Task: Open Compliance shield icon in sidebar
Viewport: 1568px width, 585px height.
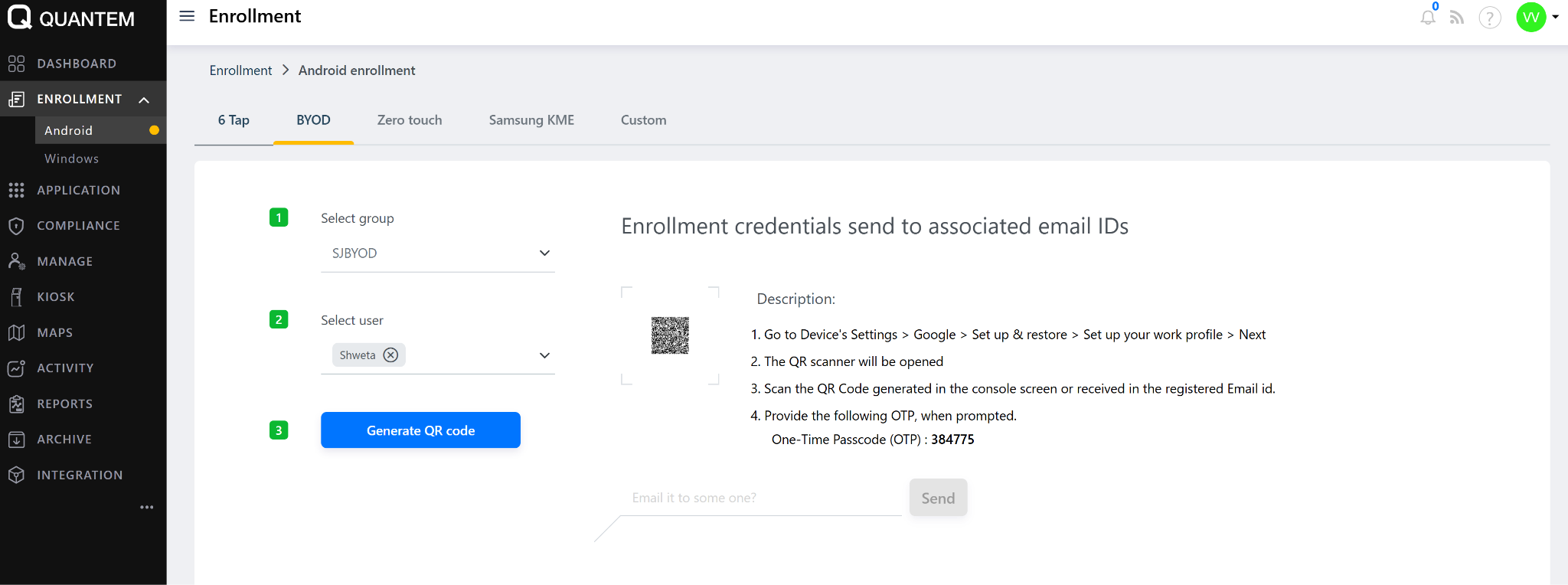Action: click(x=16, y=226)
